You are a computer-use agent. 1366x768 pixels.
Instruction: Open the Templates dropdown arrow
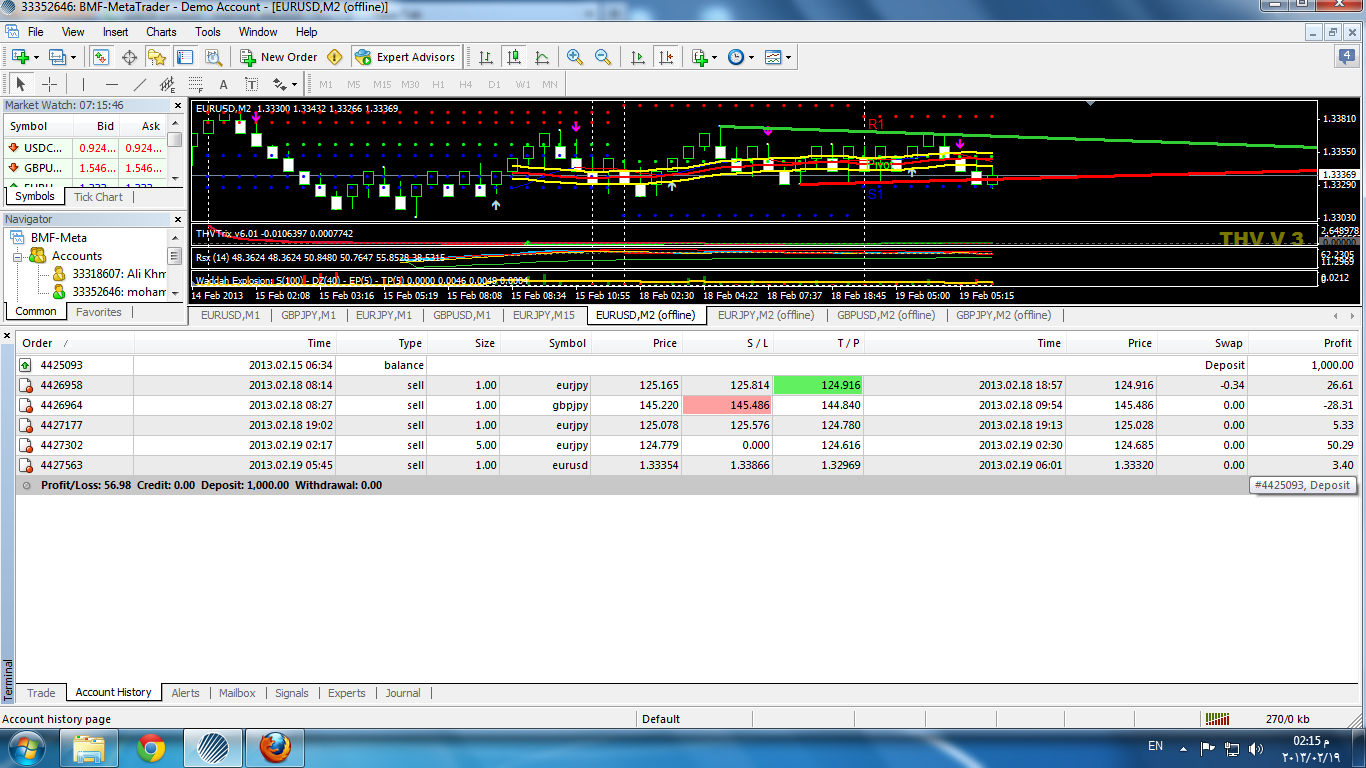[789, 57]
